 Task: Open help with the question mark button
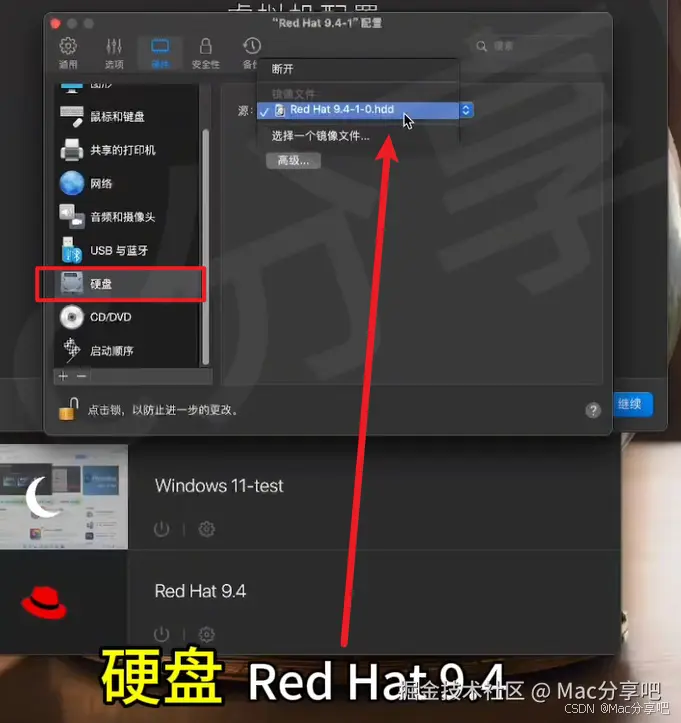tap(593, 410)
